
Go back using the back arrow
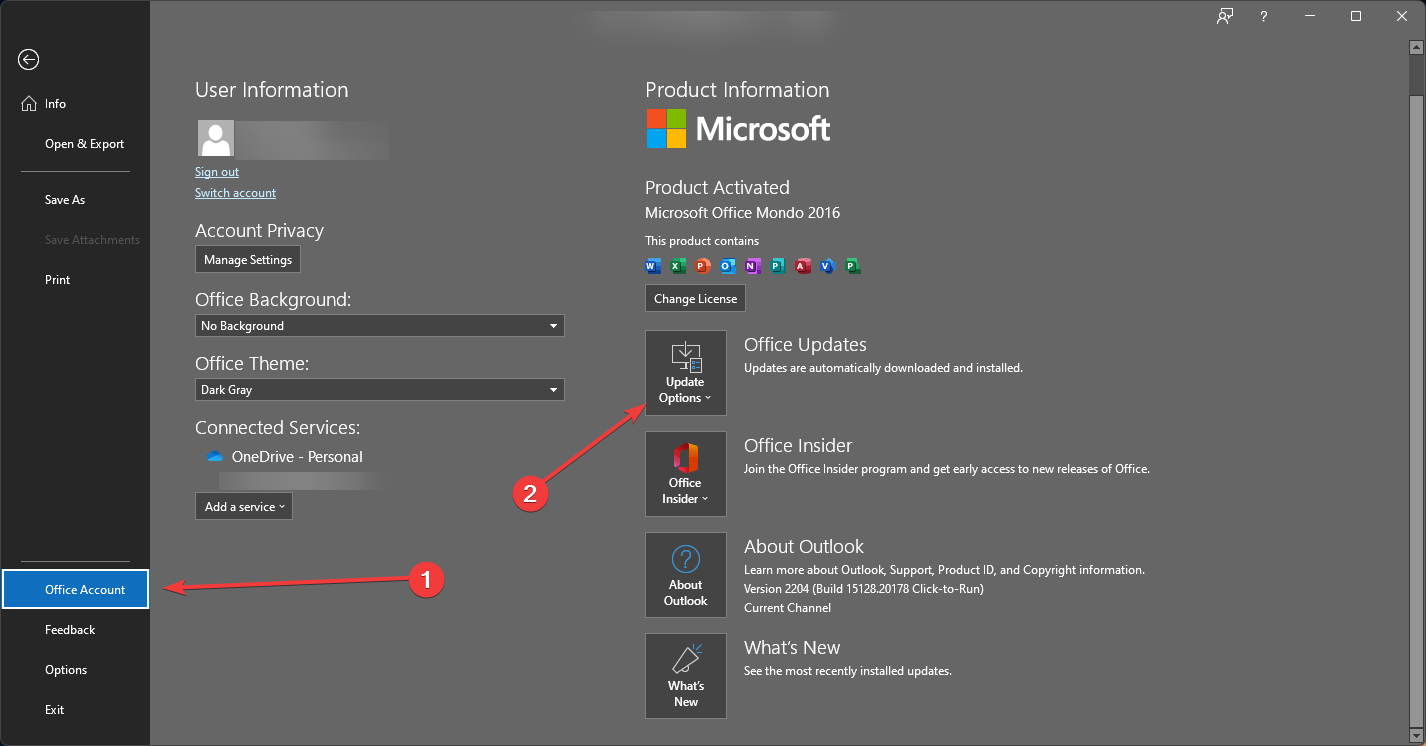coord(28,60)
